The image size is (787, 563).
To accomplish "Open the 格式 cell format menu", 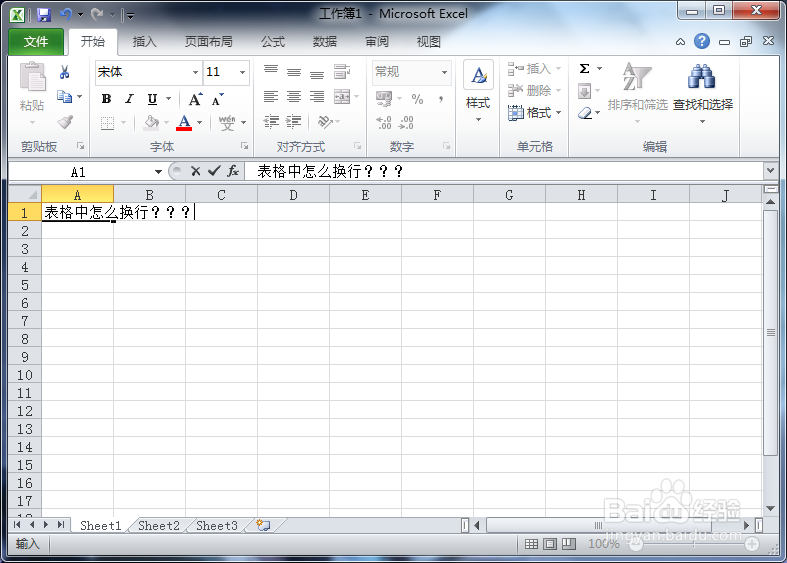I will (534, 113).
